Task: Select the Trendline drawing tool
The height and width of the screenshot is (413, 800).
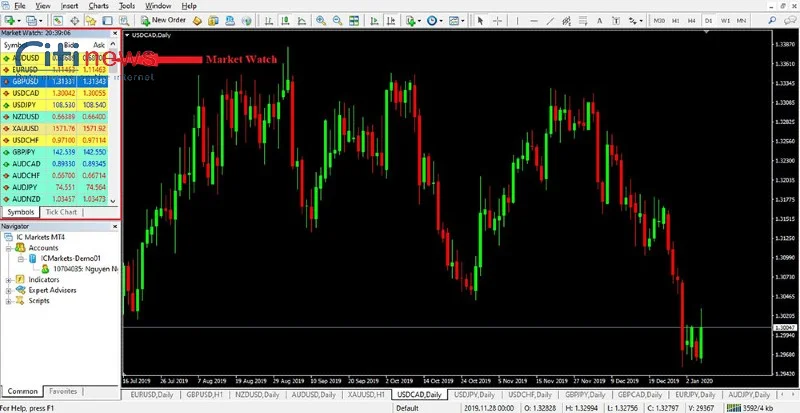Action: click(550, 20)
